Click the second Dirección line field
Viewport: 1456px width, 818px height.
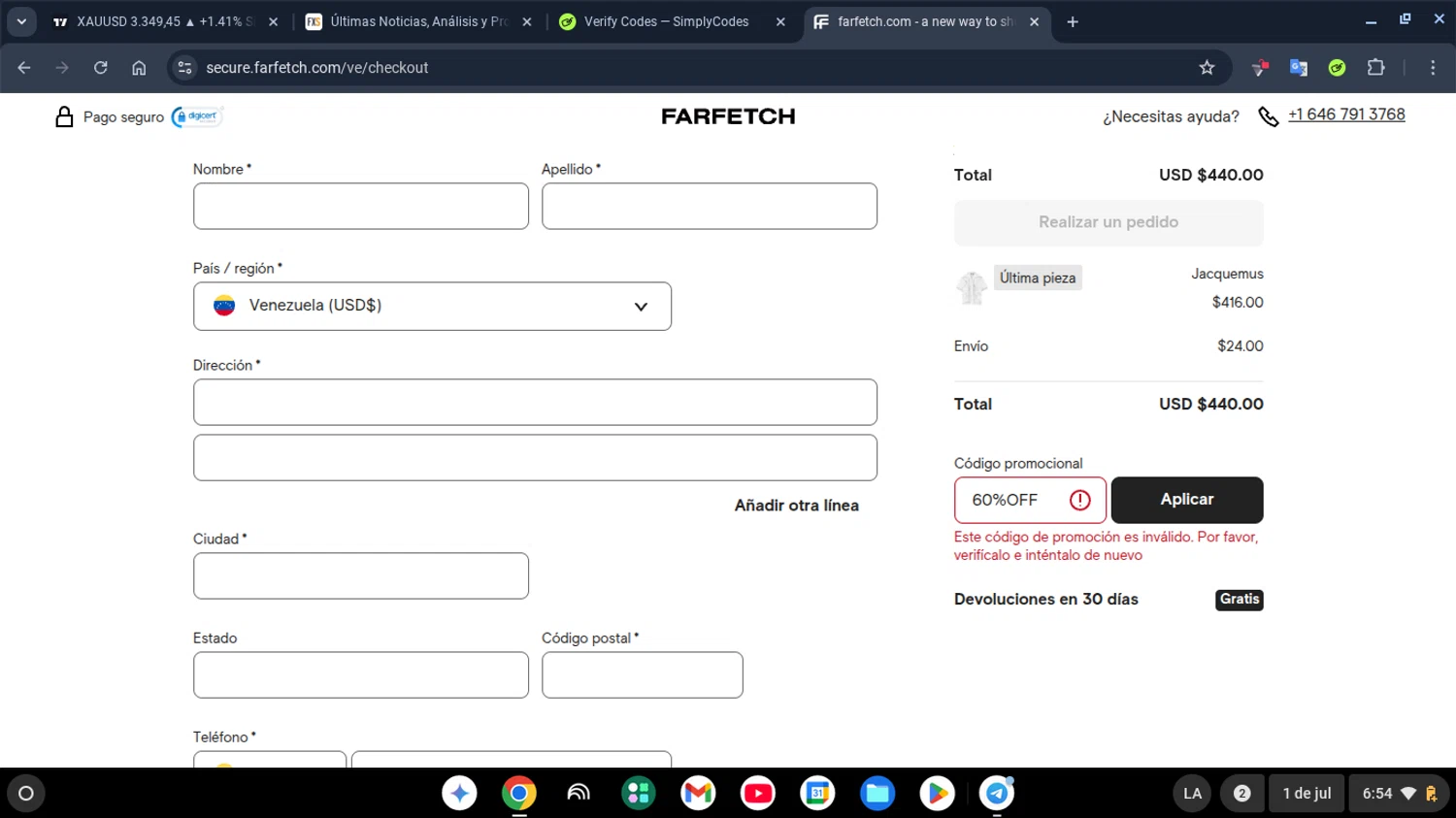pos(535,457)
